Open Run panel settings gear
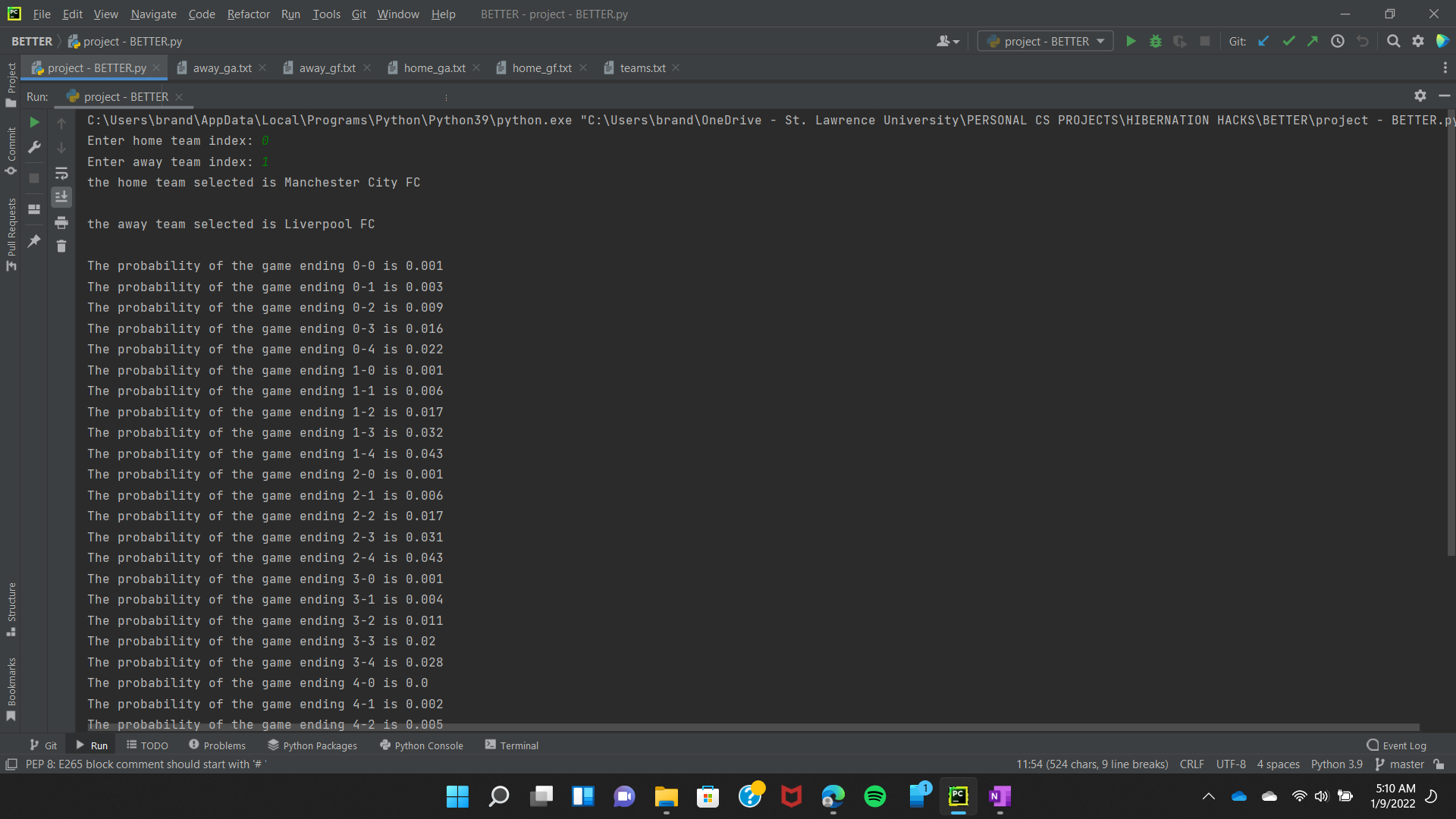 tap(1420, 96)
